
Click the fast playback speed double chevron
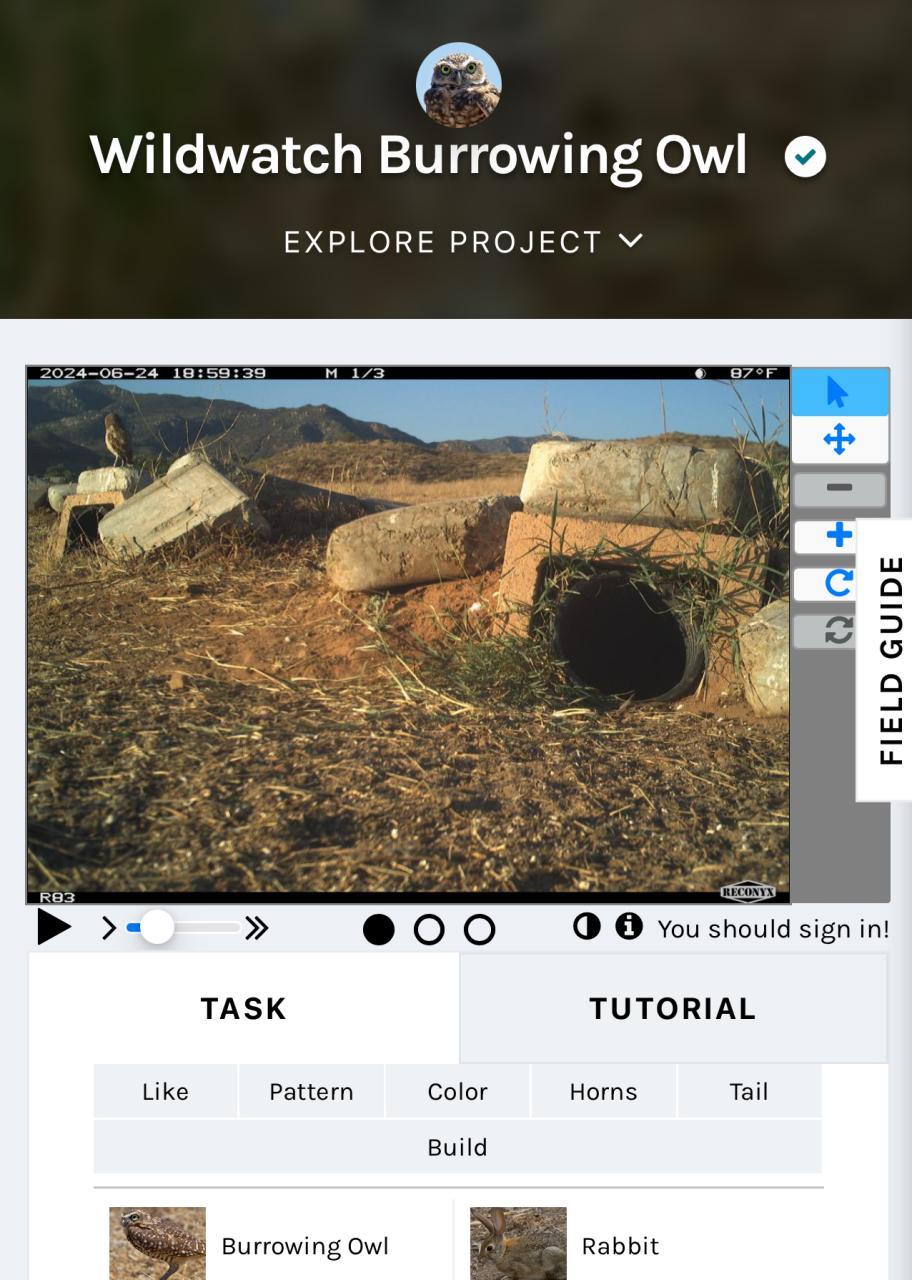257,929
